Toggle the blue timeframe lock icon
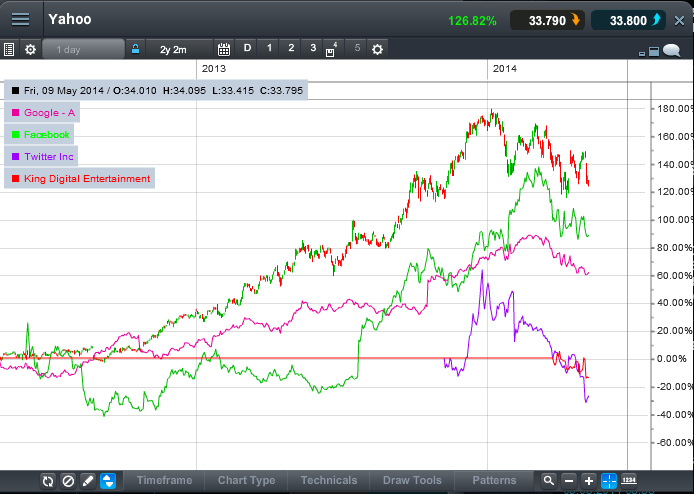The height and width of the screenshot is (494, 694). 135,49
